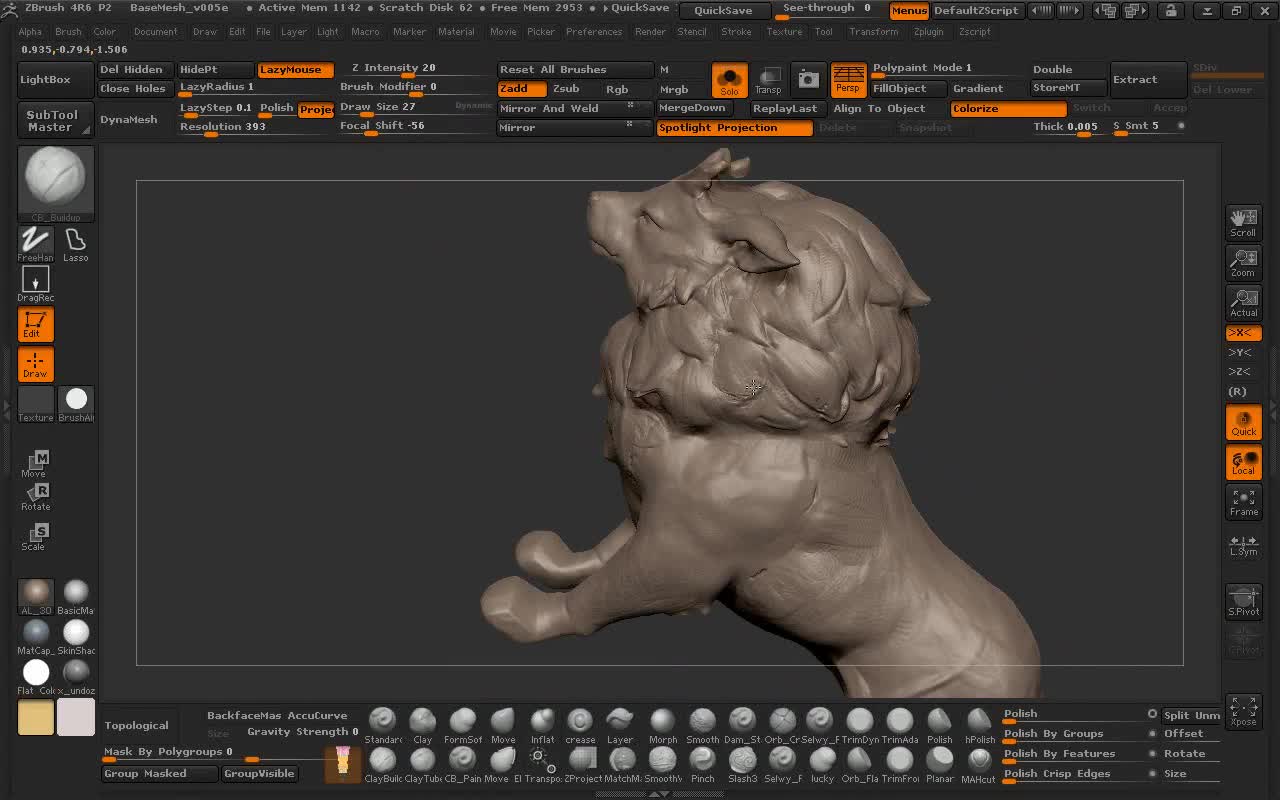Toggle X axis symmetry
This screenshot has height=800, width=1280.
[x=1243, y=333]
